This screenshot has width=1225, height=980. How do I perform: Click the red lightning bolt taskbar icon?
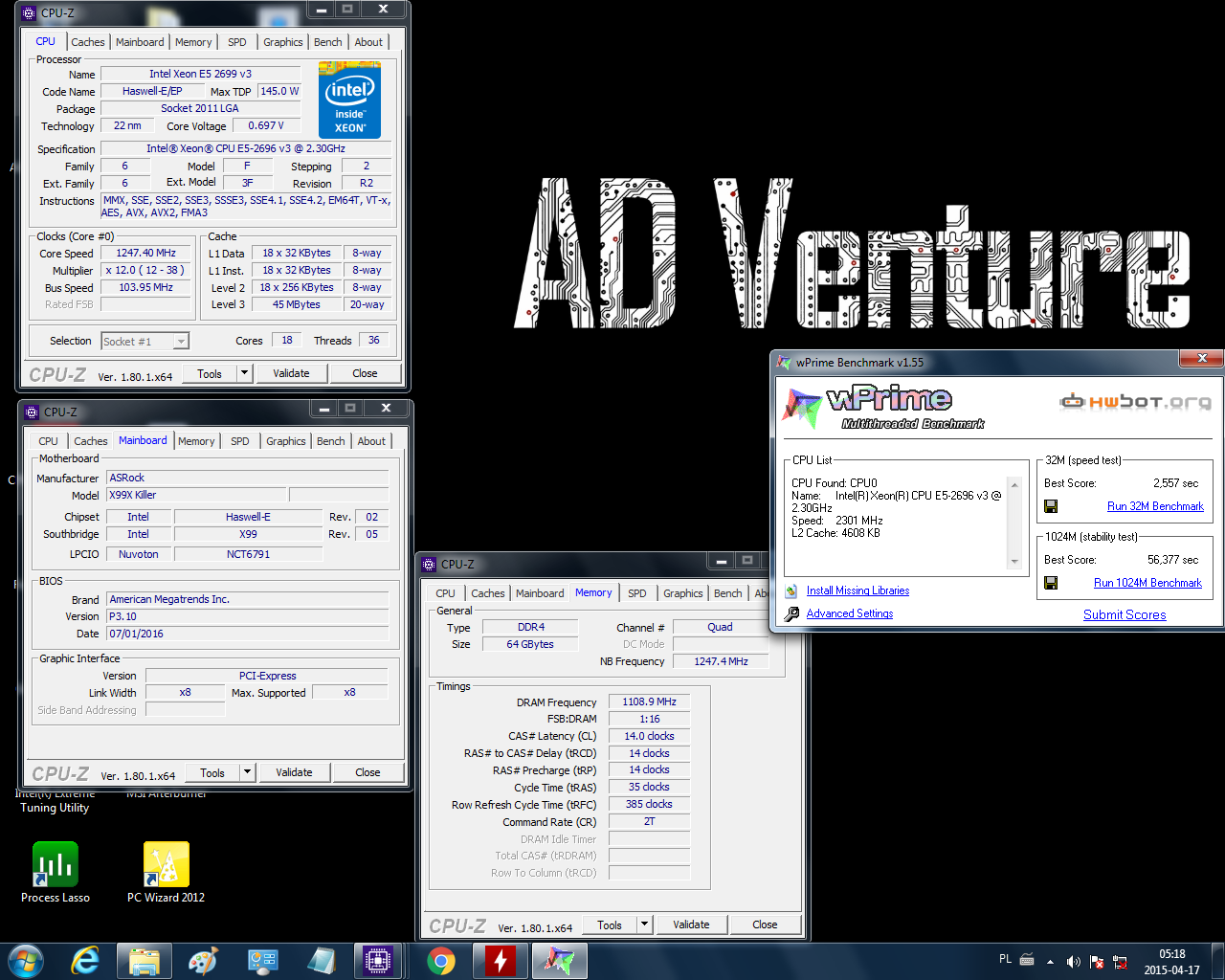pos(500,961)
